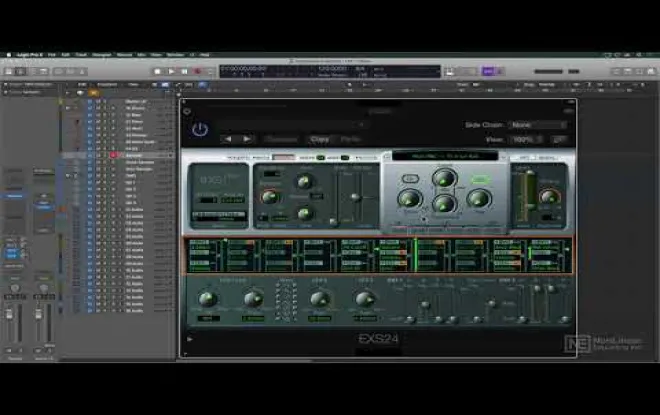Open the Tuner icon in control bar
The height and width of the screenshot is (415, 660).
449,72
